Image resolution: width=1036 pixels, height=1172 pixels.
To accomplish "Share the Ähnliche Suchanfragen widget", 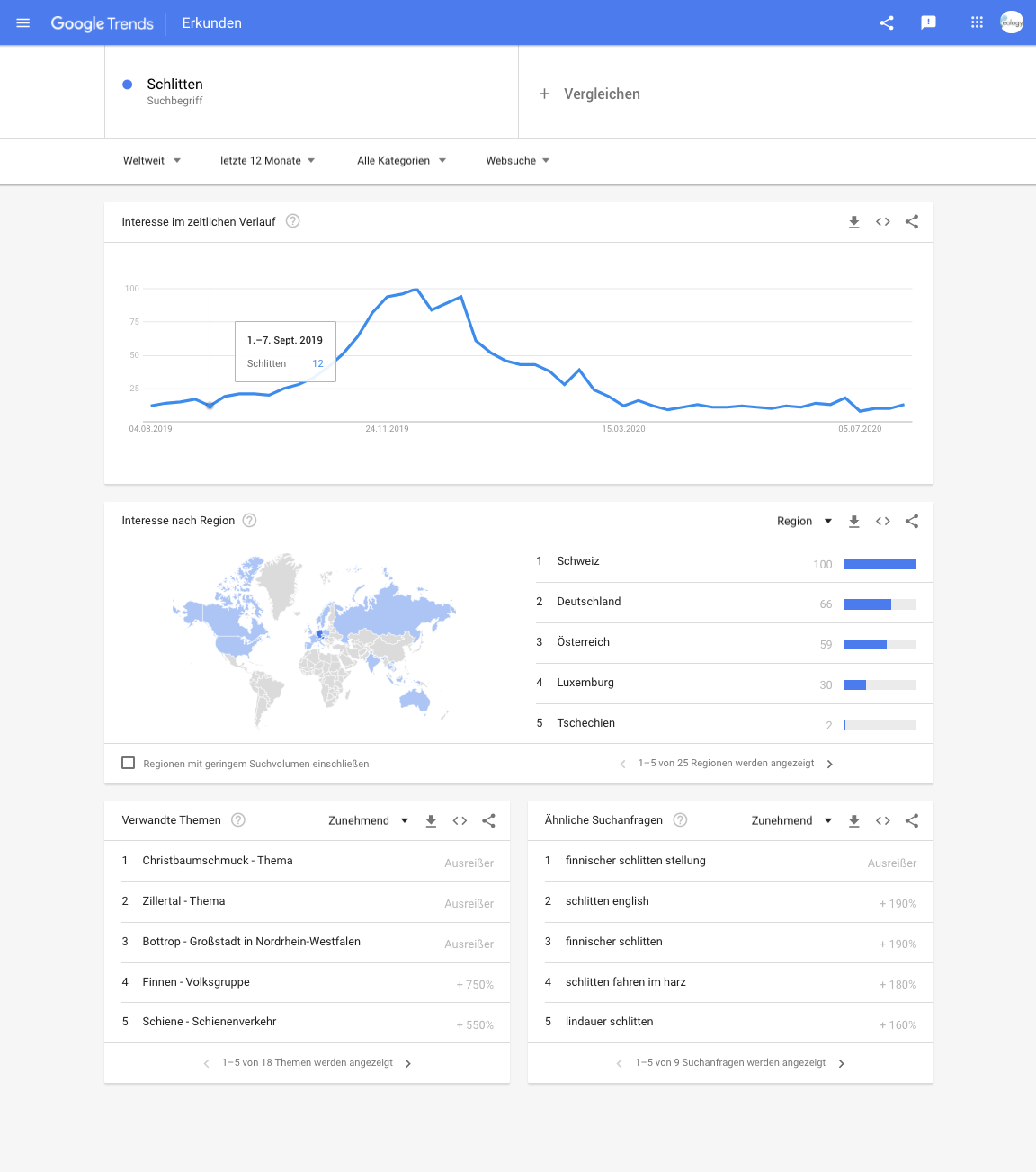I will pyautogui.click(x=912, y=821).
